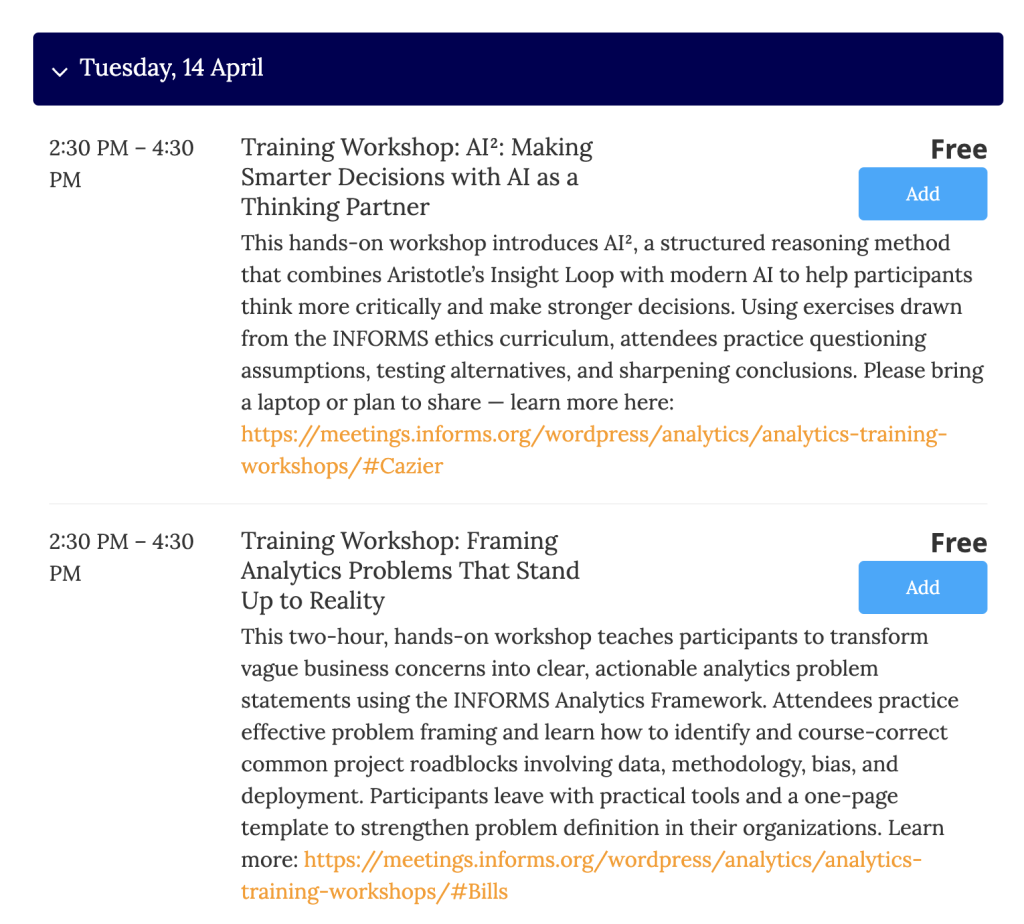Open the #Bills training workshop link
This screenshot has height=924, width=1024.
click(613, 860)
